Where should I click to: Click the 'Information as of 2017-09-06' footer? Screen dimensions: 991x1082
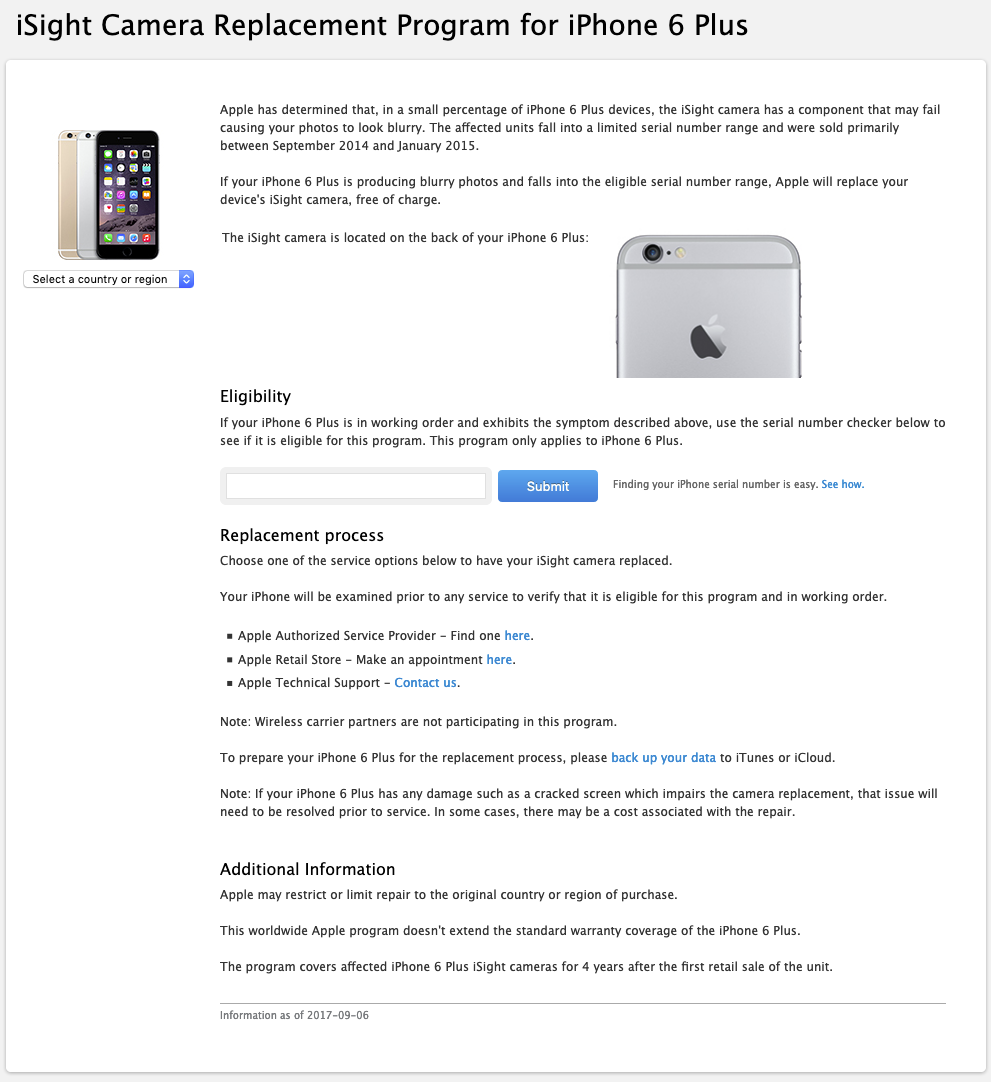(295, 1015)
